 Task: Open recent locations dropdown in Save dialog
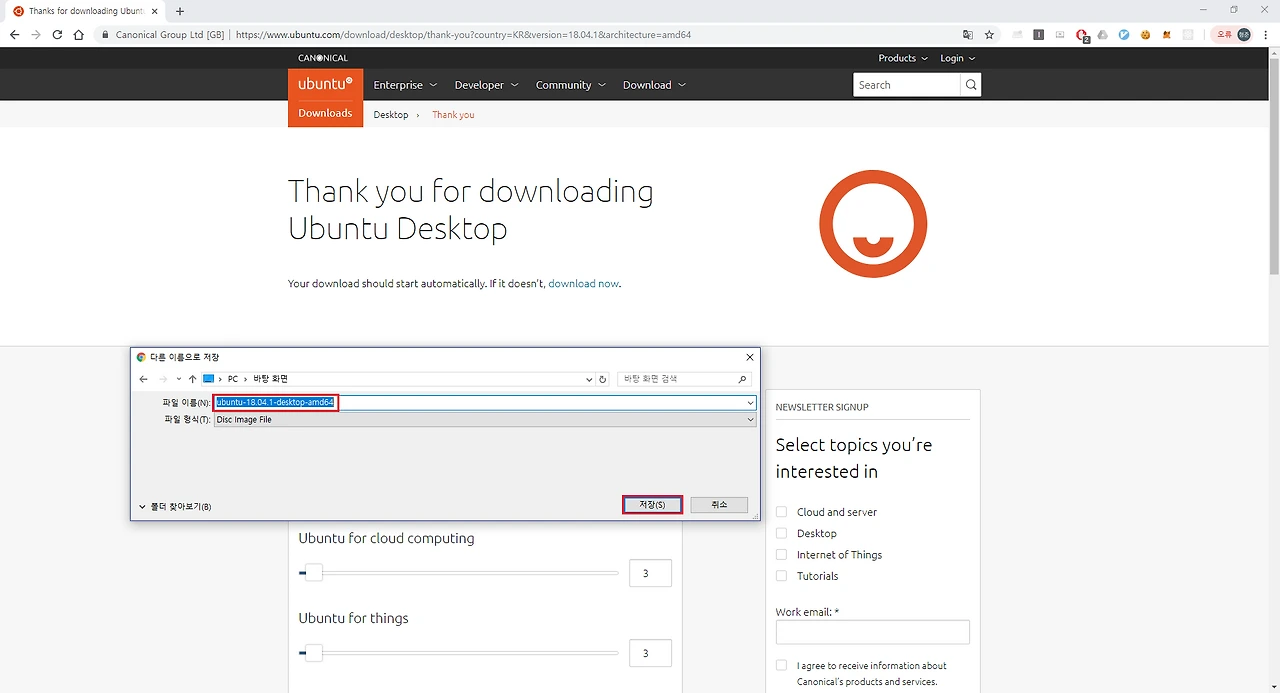point(179,379)
